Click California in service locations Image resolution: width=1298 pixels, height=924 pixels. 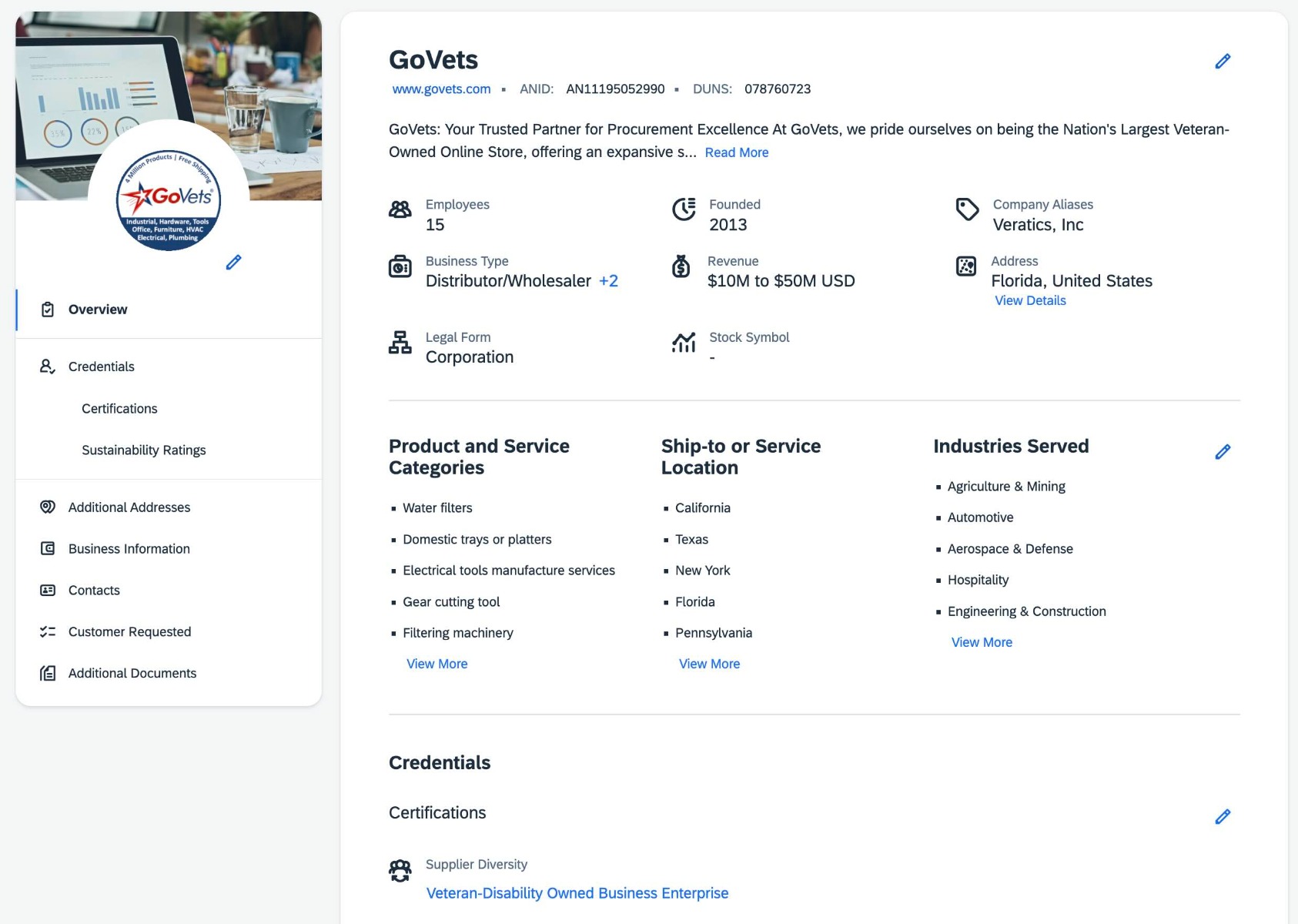pos(703,507)
